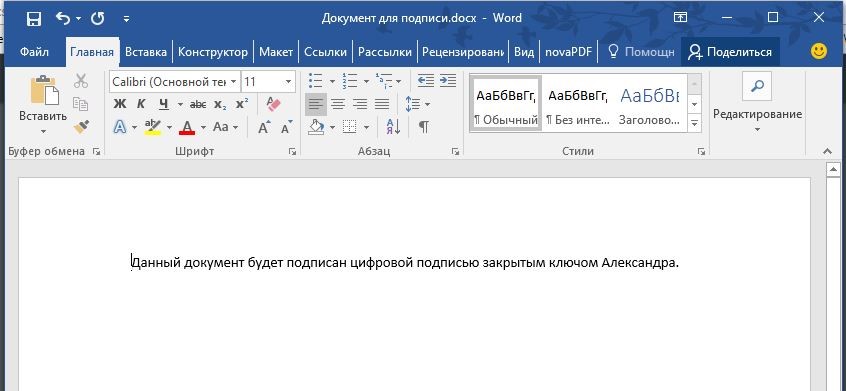Screen dimensions: 846x391
Task: Toggle strikethrough abc formatting
Action: coord(198,104)
